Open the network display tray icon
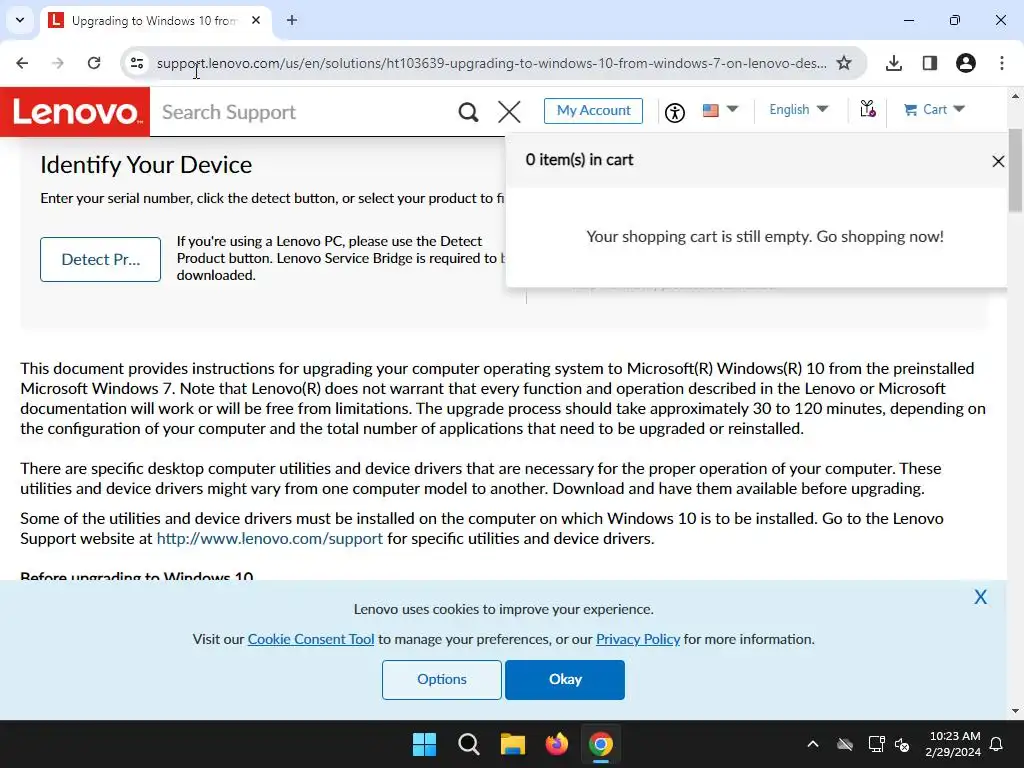Viewport: 1024px width, 768px height. 876,744
